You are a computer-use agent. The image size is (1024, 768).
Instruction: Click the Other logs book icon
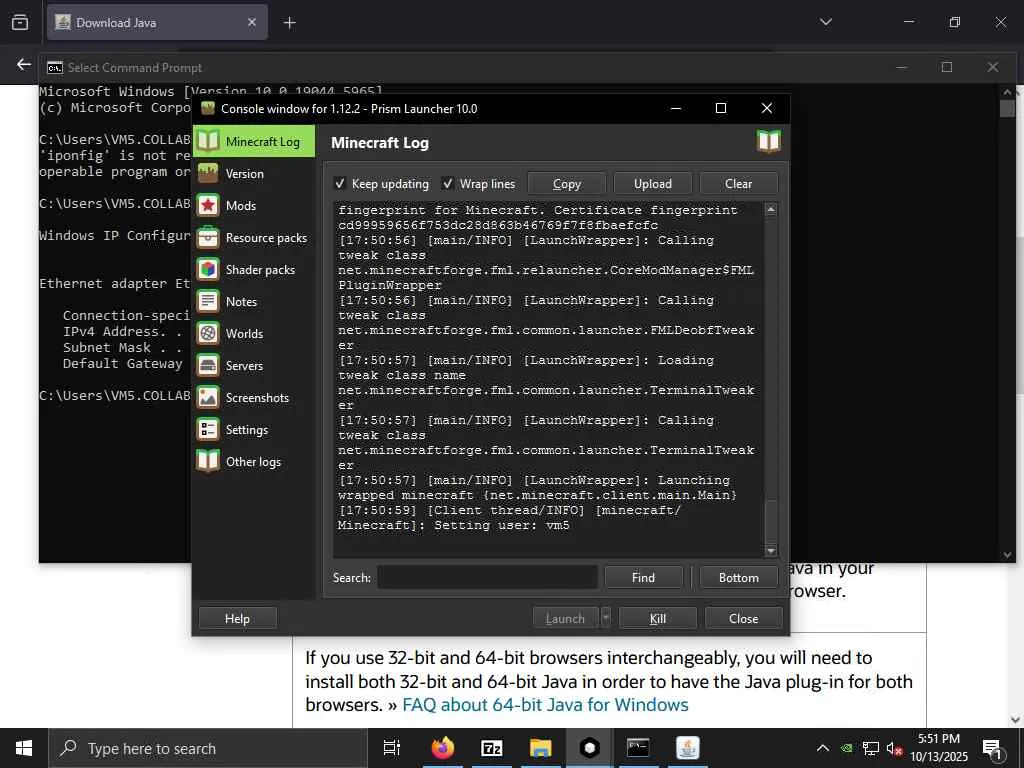[x=208, y=461]
